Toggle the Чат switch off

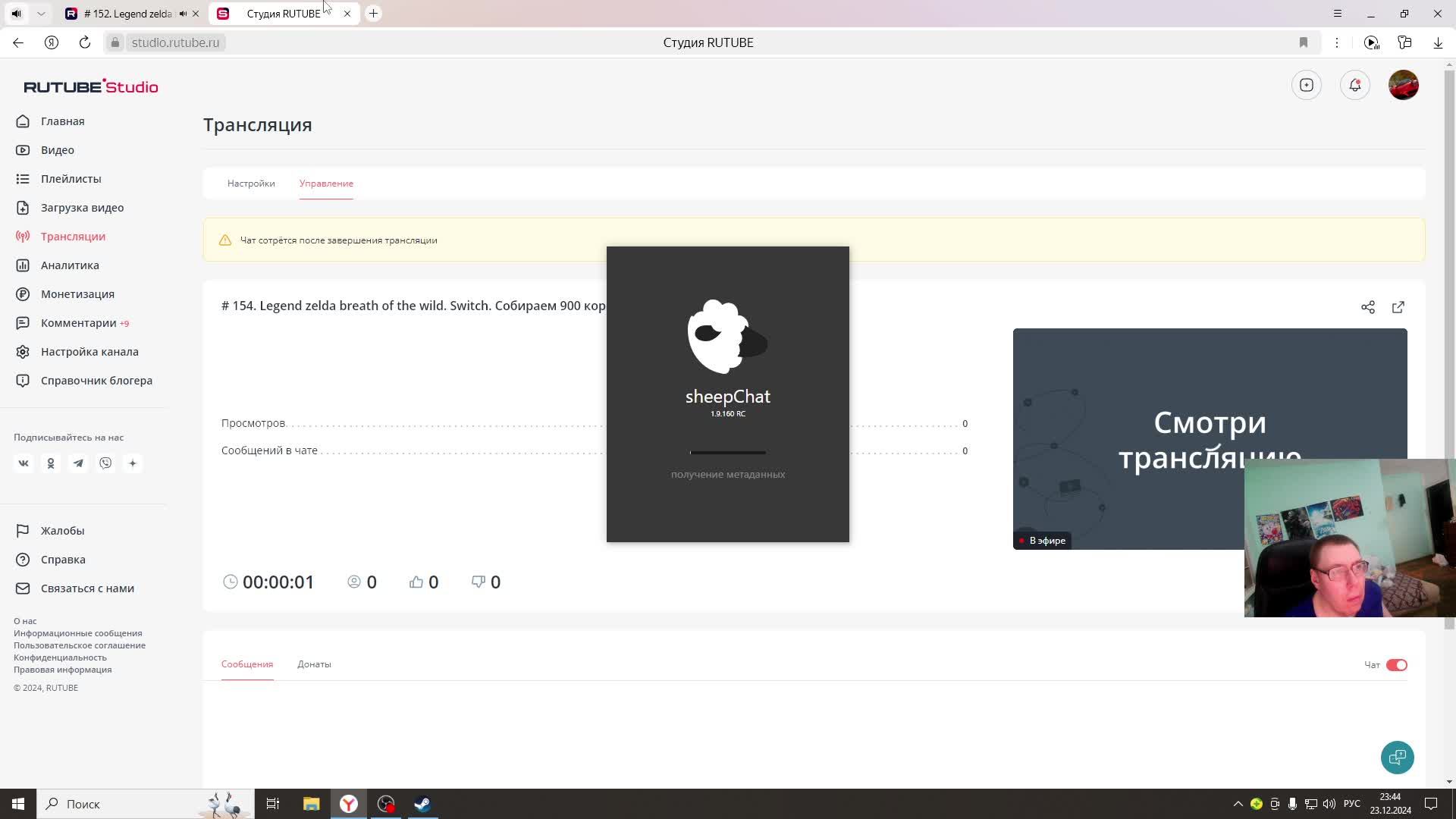click(1396, 665)
